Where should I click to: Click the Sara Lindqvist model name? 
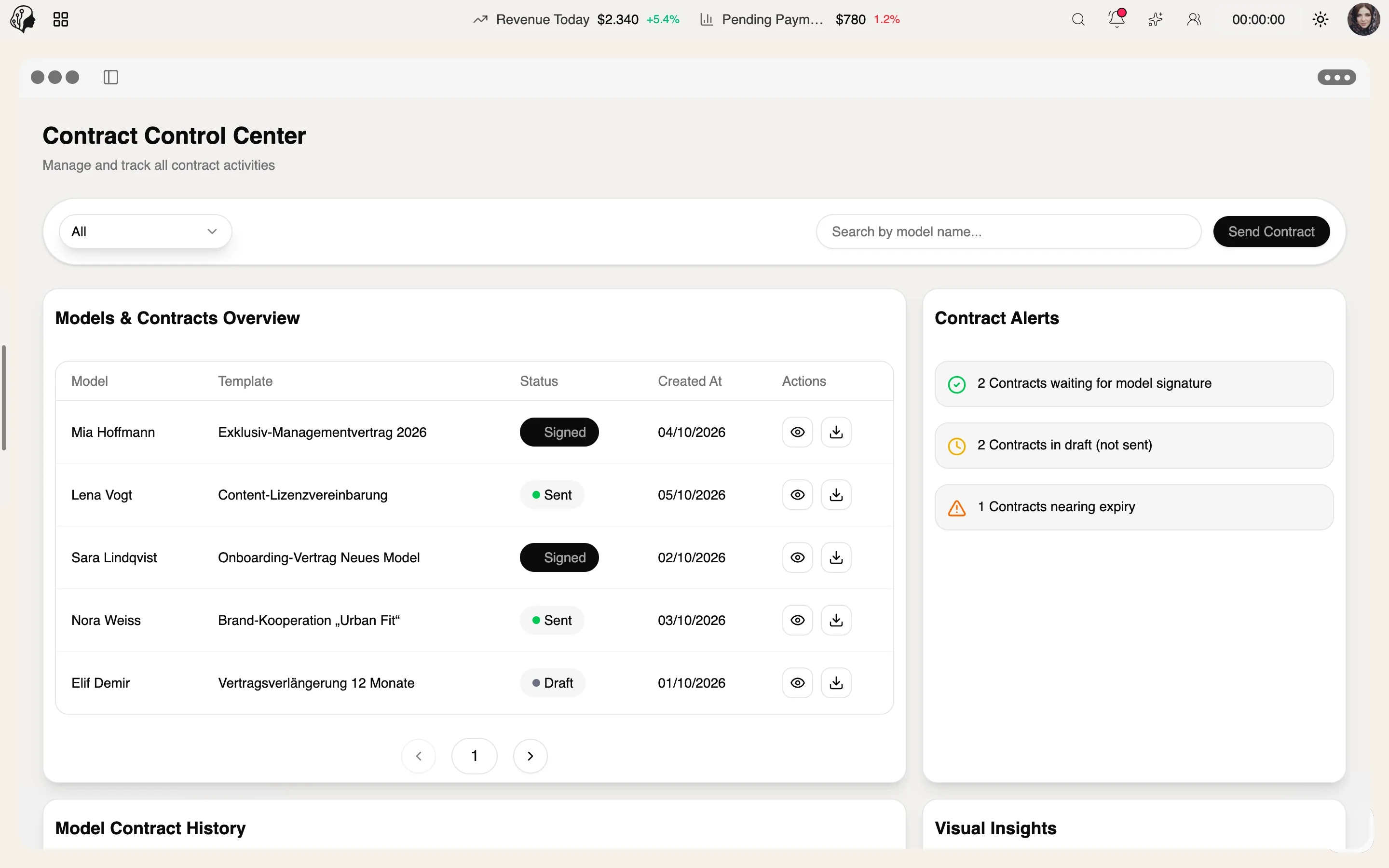tap(114, 557)
